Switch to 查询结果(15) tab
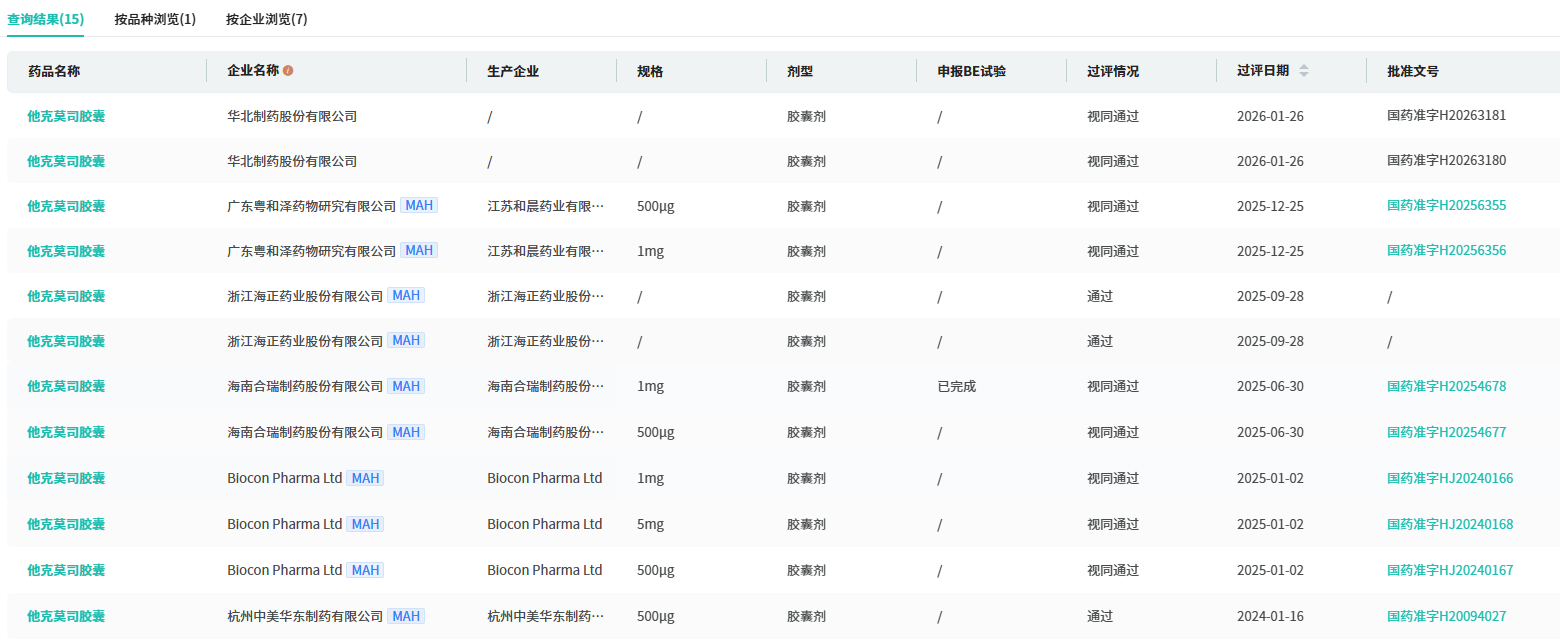The height and width of the screenshot is (643, 1560). click(x=46, y=19)
